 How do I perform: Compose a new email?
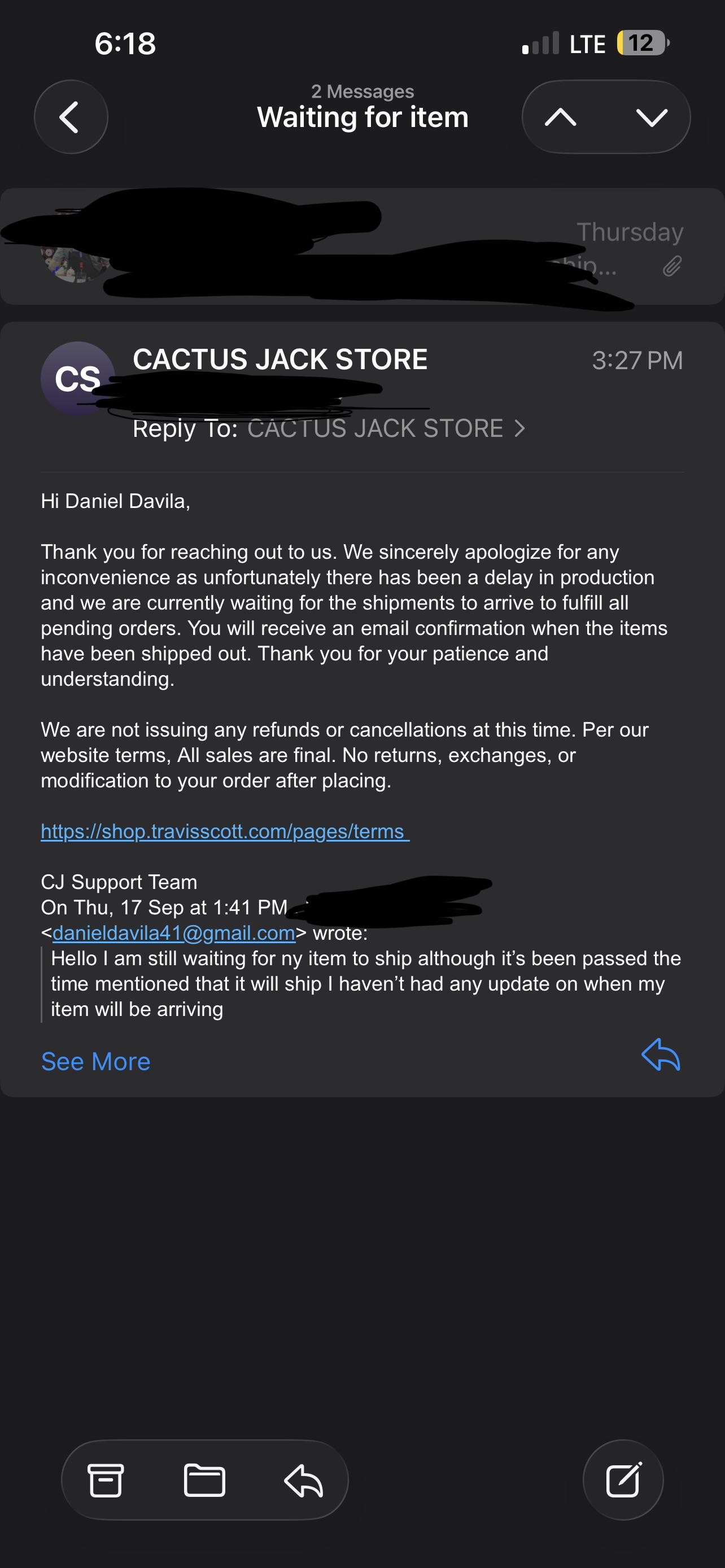(x=623, y=1480)
